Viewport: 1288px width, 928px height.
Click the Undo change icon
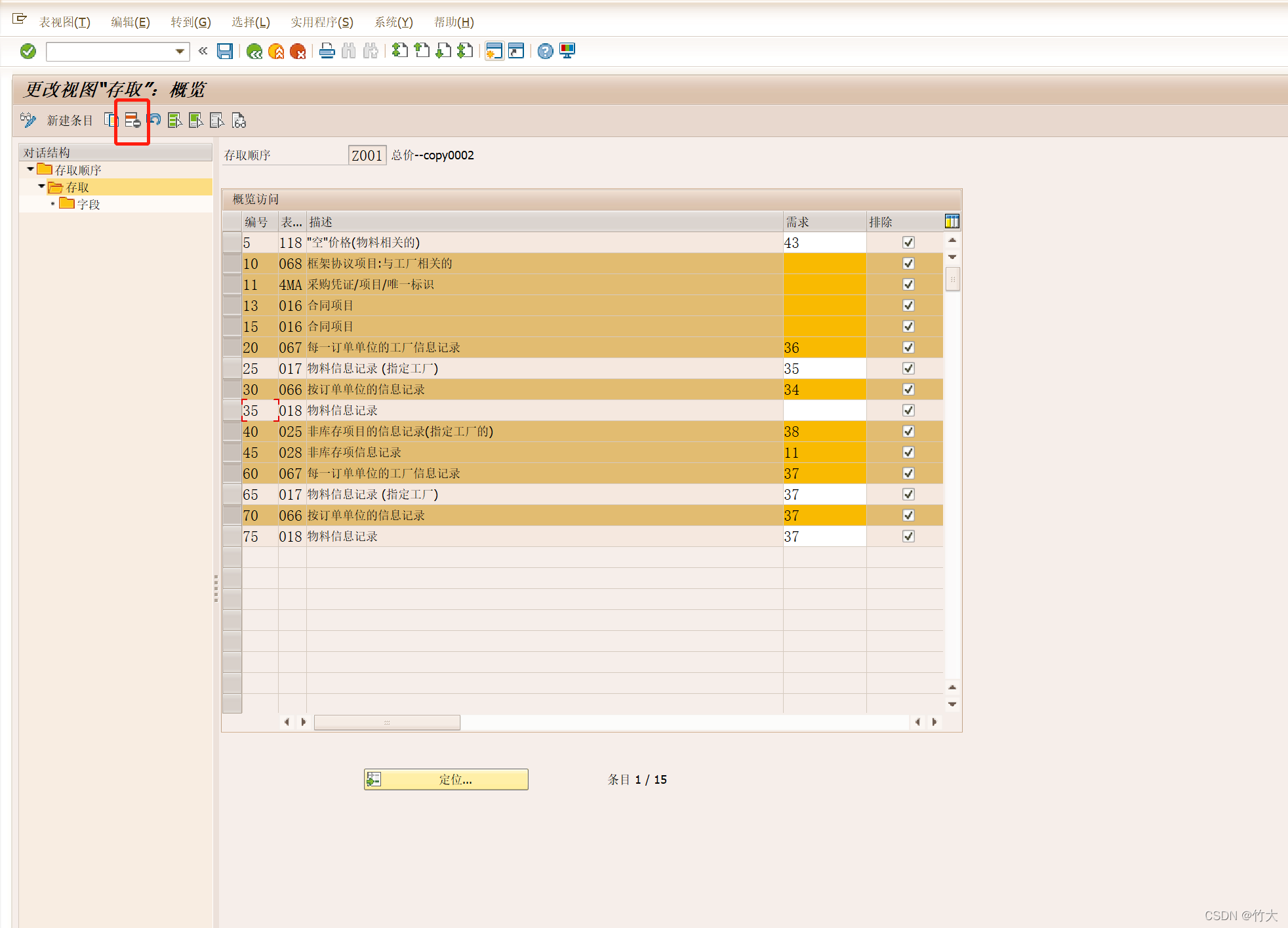click(155, 120)
